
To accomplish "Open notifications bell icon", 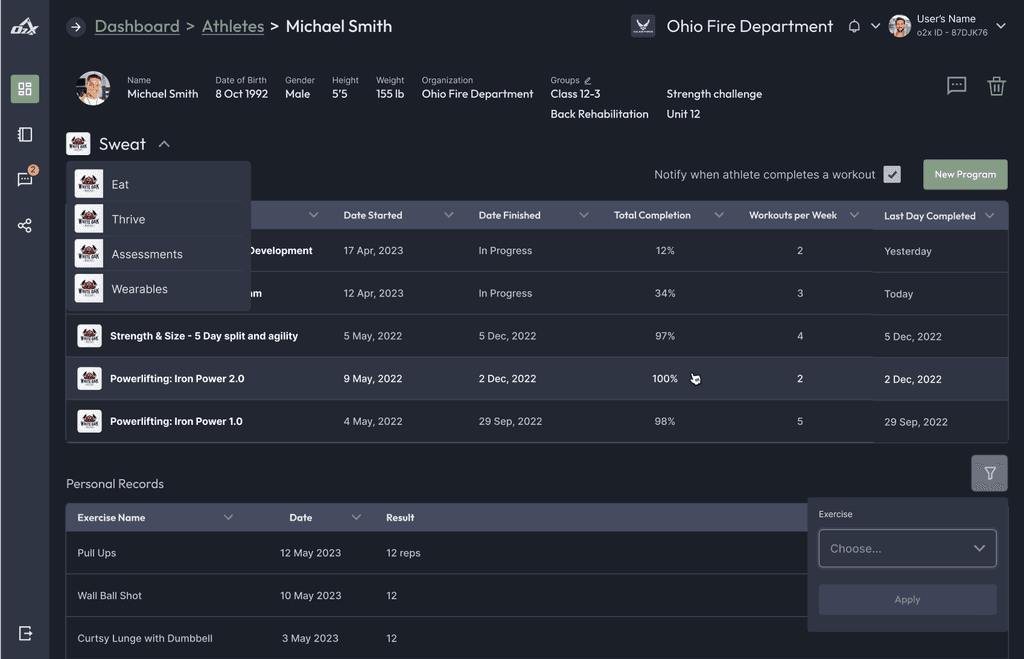I will (x=854, y=27).
